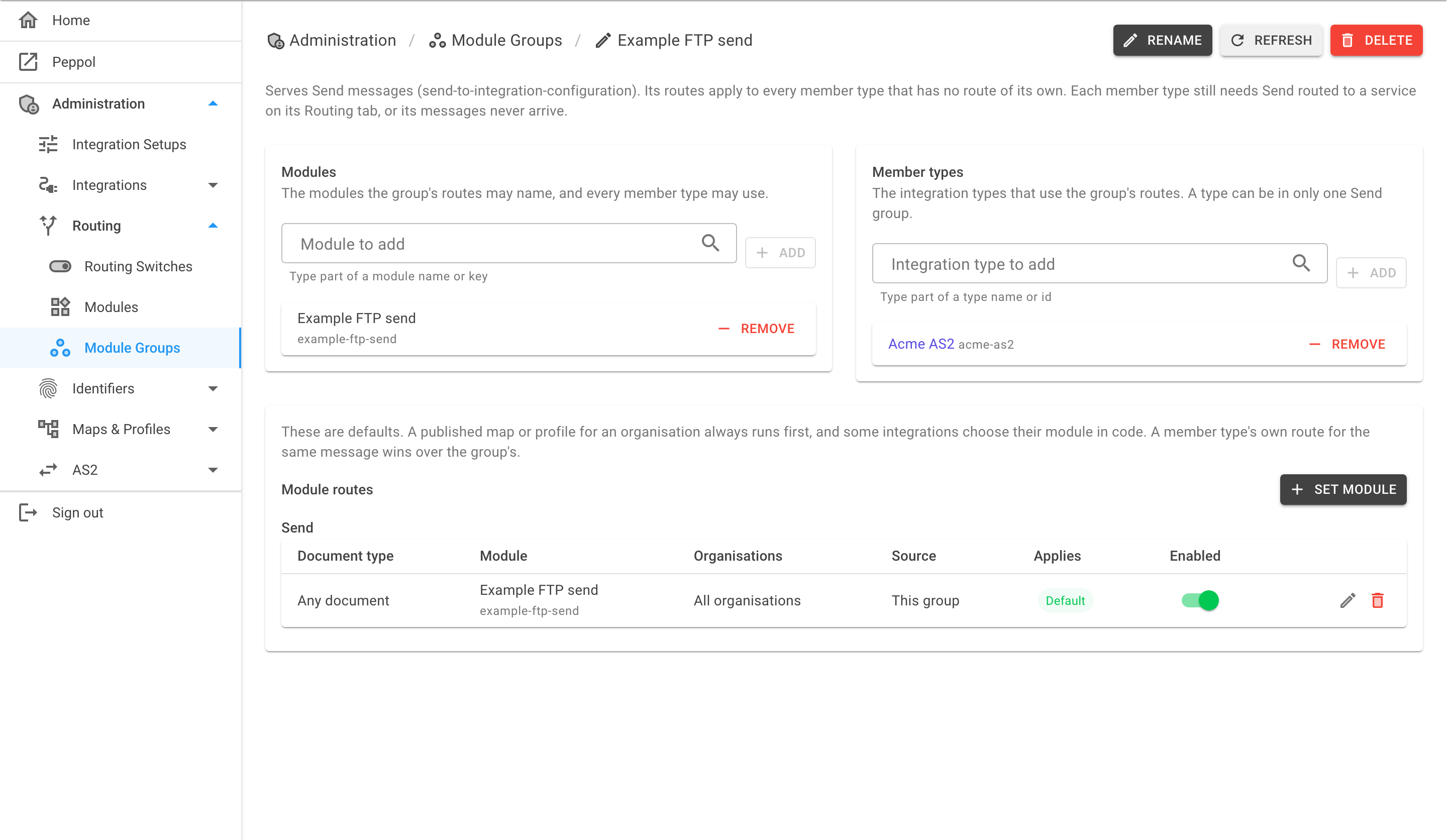Click SET MODULE button

(1342, 489)
